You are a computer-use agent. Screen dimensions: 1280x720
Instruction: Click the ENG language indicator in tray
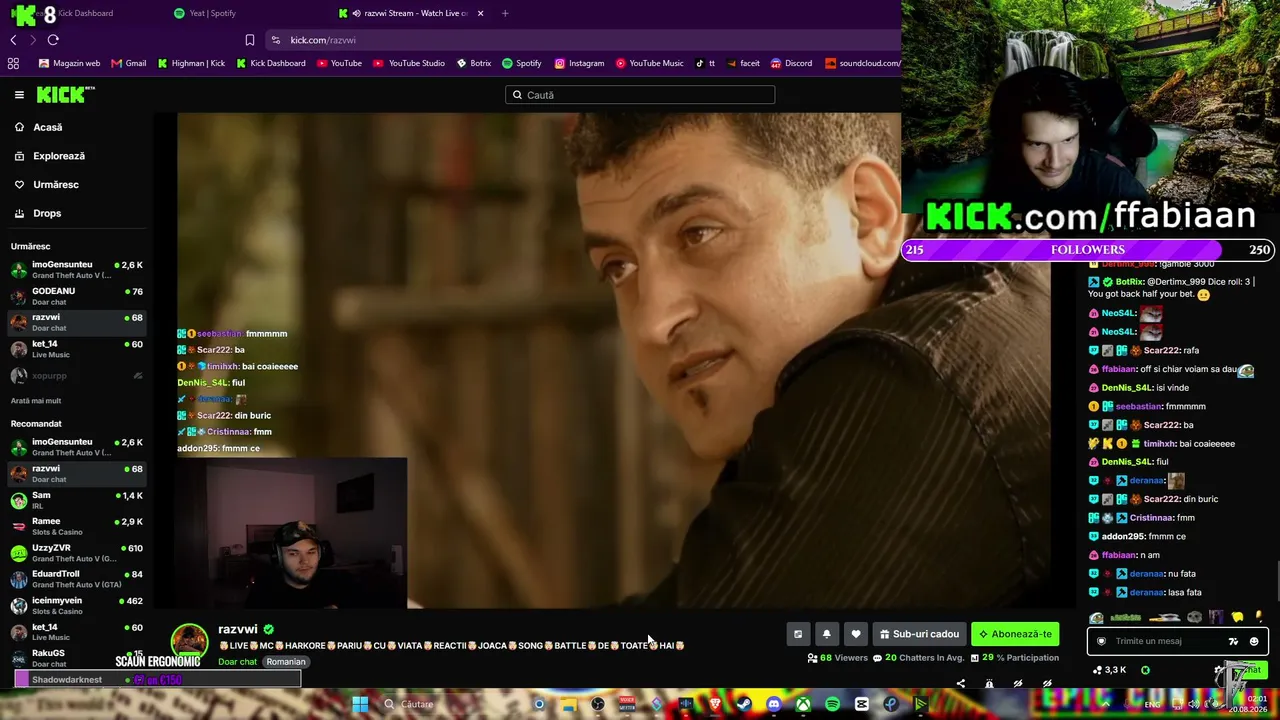(x=1152, y=704)
